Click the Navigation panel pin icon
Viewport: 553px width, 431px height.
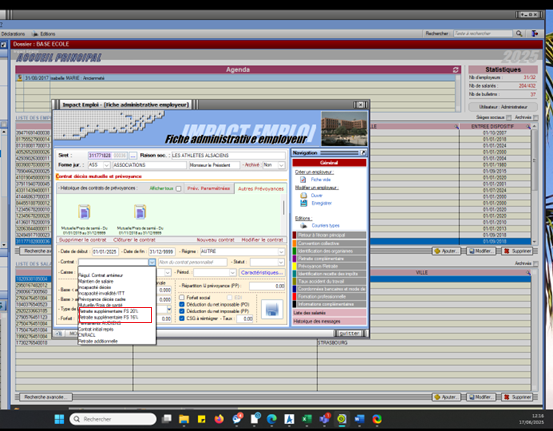coord(363,153)
